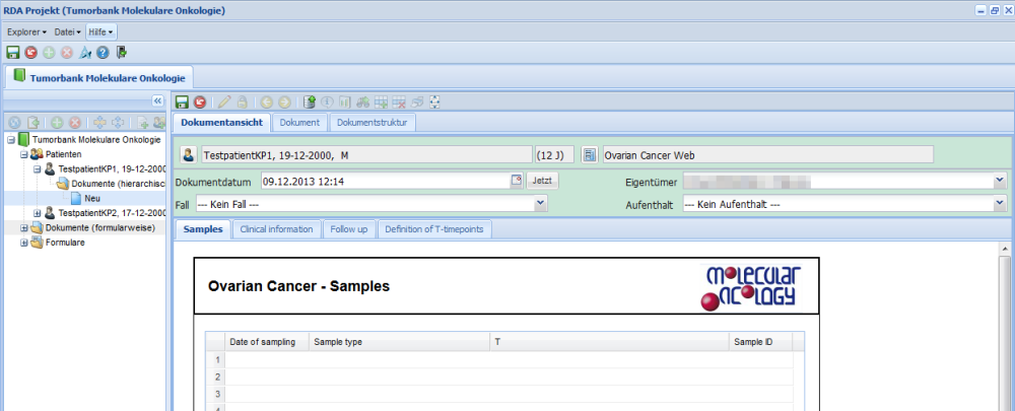Screen dimensions: 1015x411
Task: Switch to the Clinical information tab
Action: click(276, 229)
